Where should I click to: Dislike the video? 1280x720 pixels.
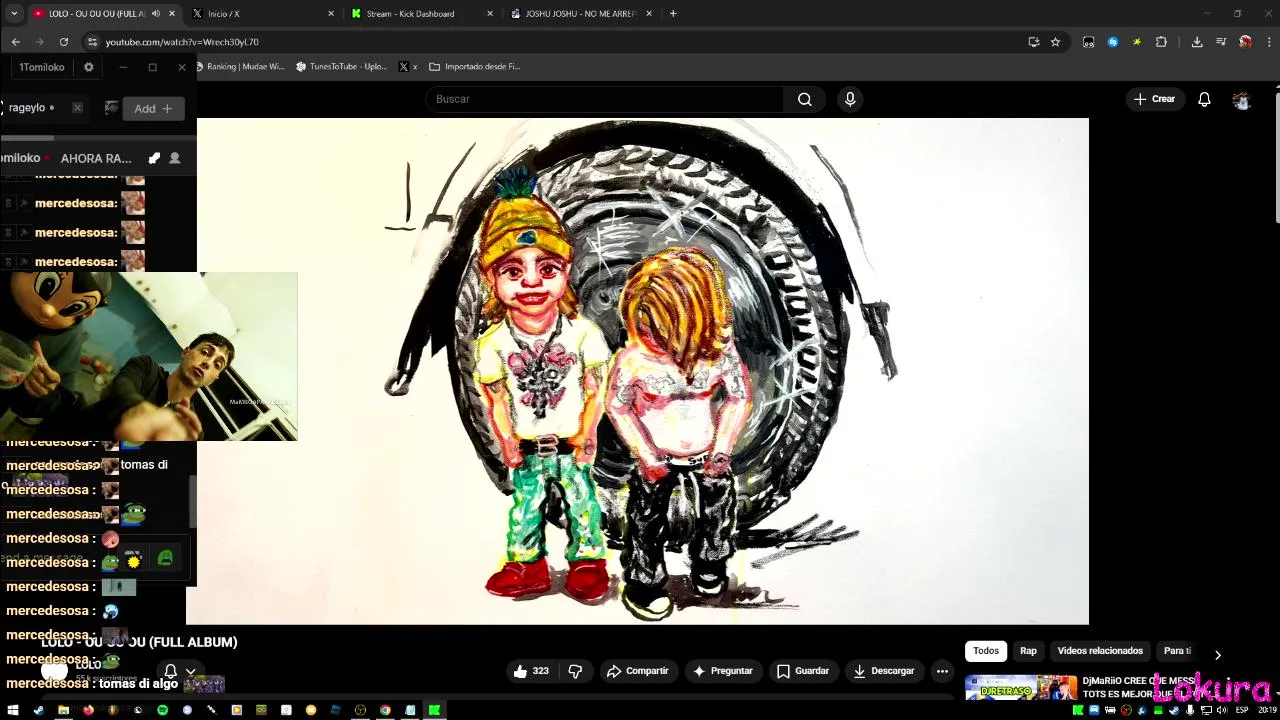[x=575, y=671]
